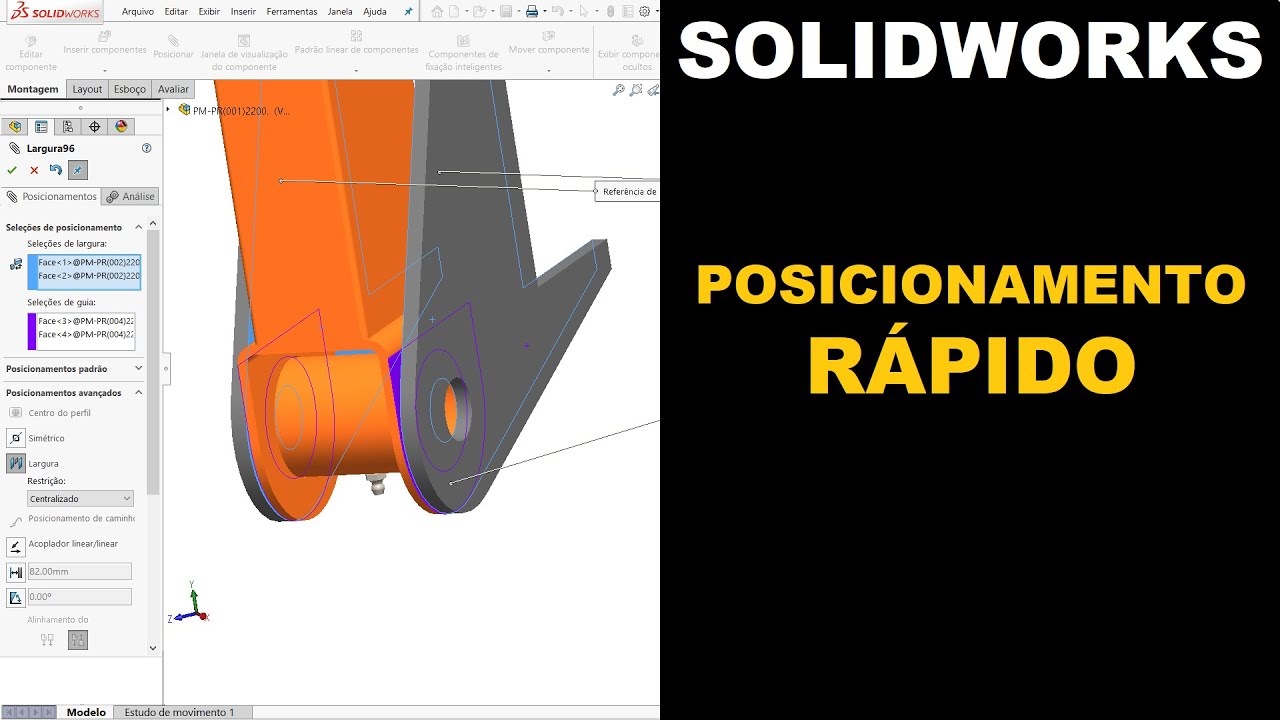1280x720 pixels.
Task: Choose anti-aligned mate alignment
Action: 78,640
